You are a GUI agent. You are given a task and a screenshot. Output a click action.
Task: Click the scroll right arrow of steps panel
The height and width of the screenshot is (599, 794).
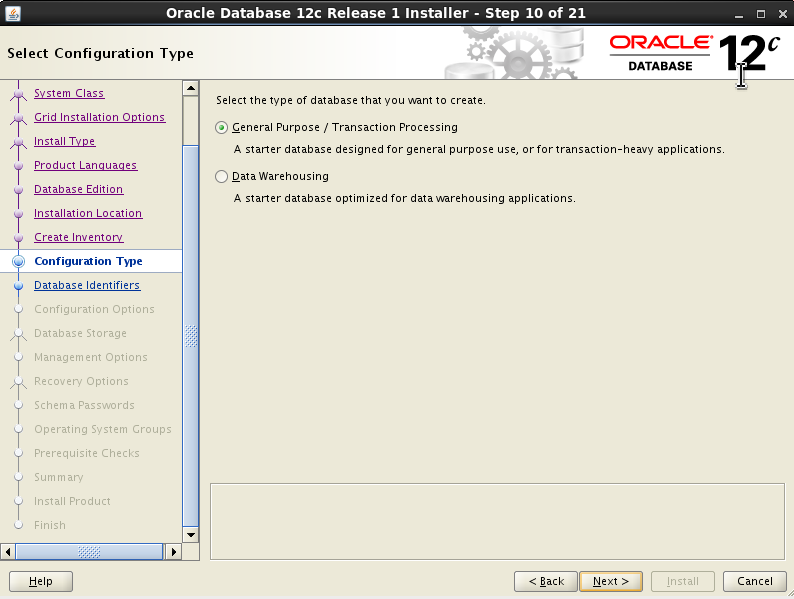click(173, 551)
